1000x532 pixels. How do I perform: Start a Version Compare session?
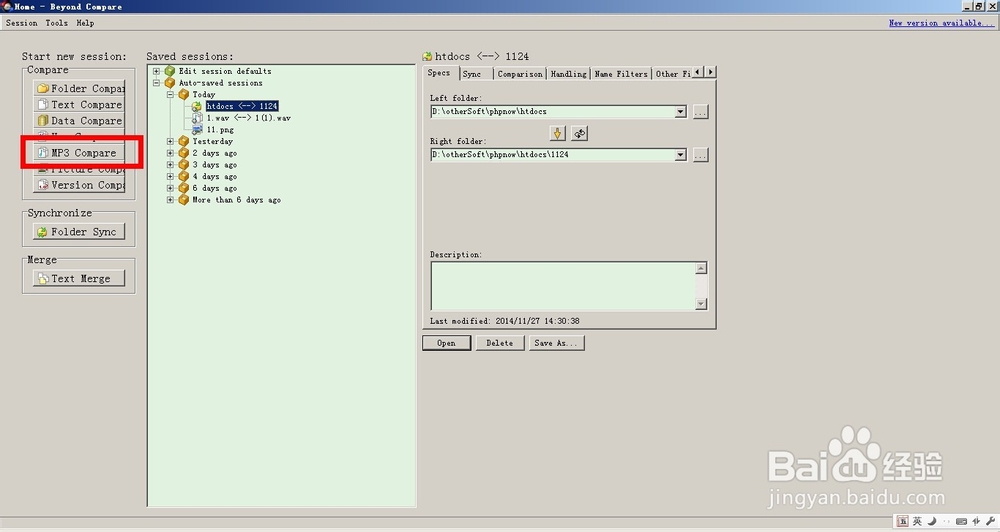79,185
